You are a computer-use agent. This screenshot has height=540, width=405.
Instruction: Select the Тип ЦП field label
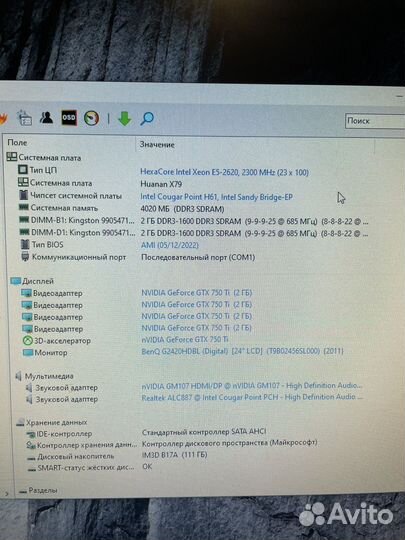(x=43, y=170)
